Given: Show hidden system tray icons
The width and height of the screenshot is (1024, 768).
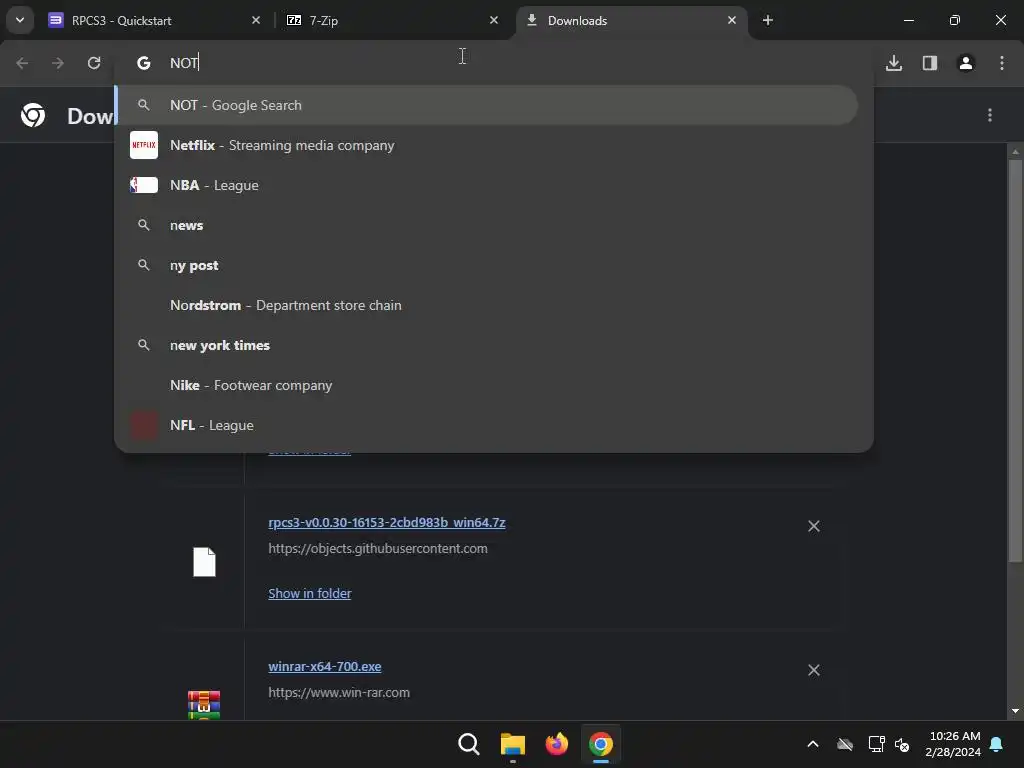Looking at the screenshot, I should click(813, 744).
